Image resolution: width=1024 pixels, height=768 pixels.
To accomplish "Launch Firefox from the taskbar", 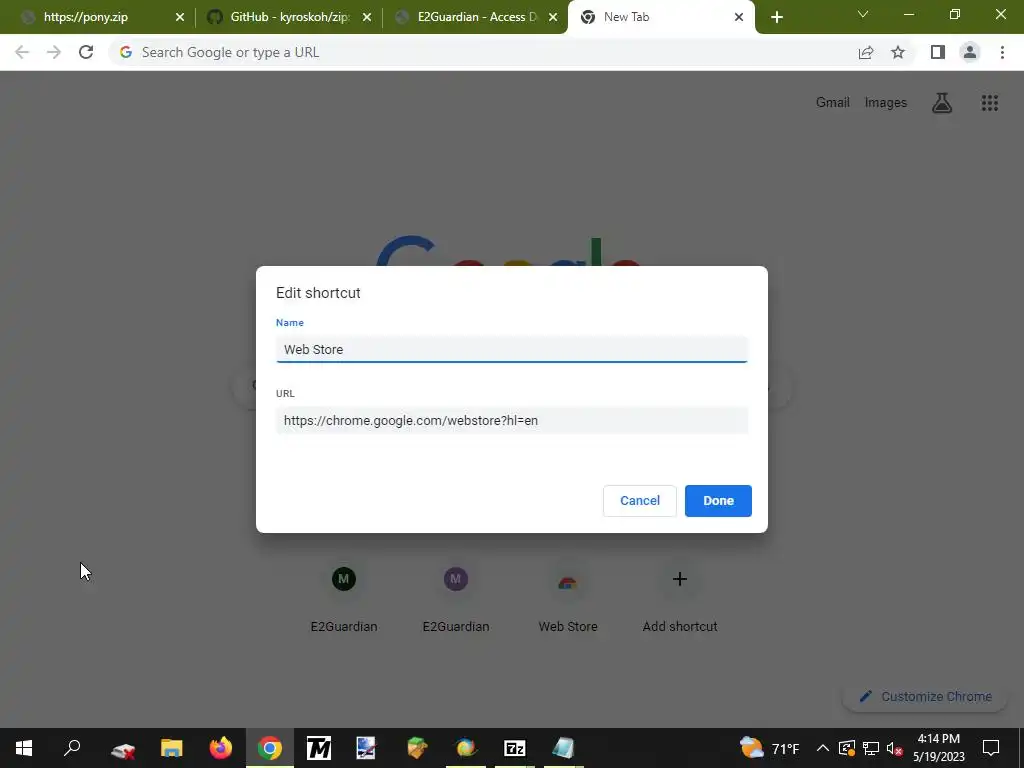I will pyautogui.click(x=221, y=748).
